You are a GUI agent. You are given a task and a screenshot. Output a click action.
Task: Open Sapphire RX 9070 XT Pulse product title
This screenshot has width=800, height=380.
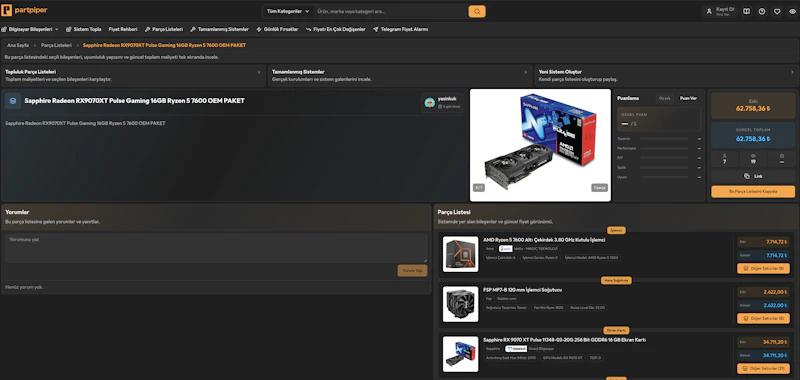coord(564,340)
